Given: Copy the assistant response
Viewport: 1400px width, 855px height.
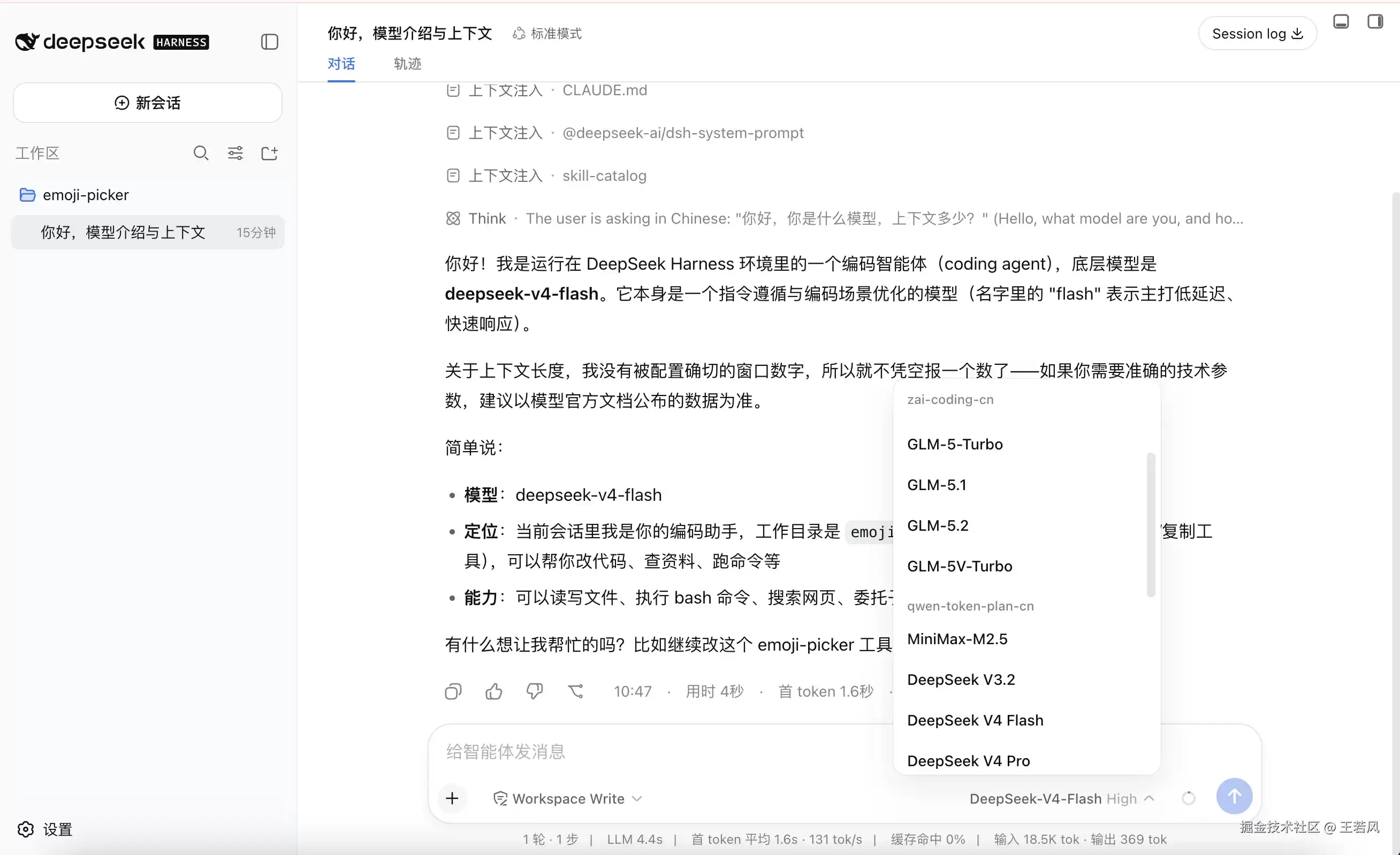Looking at the screenshot, I should pyautogui.click(x=453, y=691).
